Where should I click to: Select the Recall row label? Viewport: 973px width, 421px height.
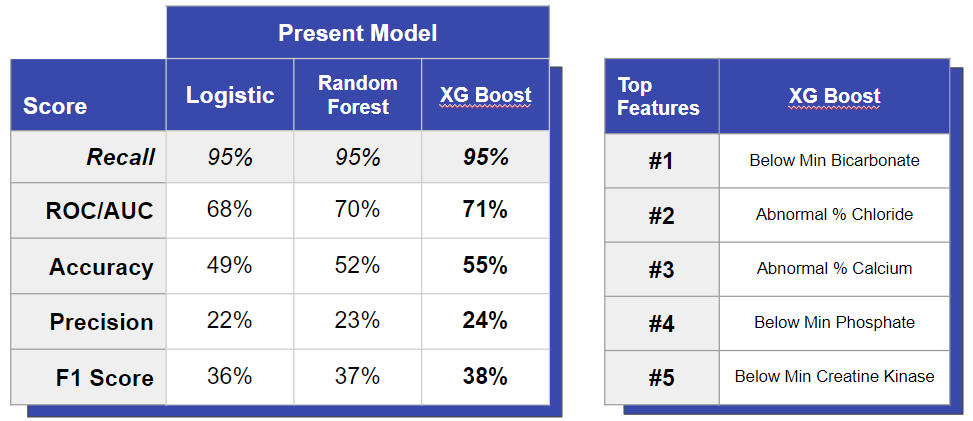click(x=120, y=157)
